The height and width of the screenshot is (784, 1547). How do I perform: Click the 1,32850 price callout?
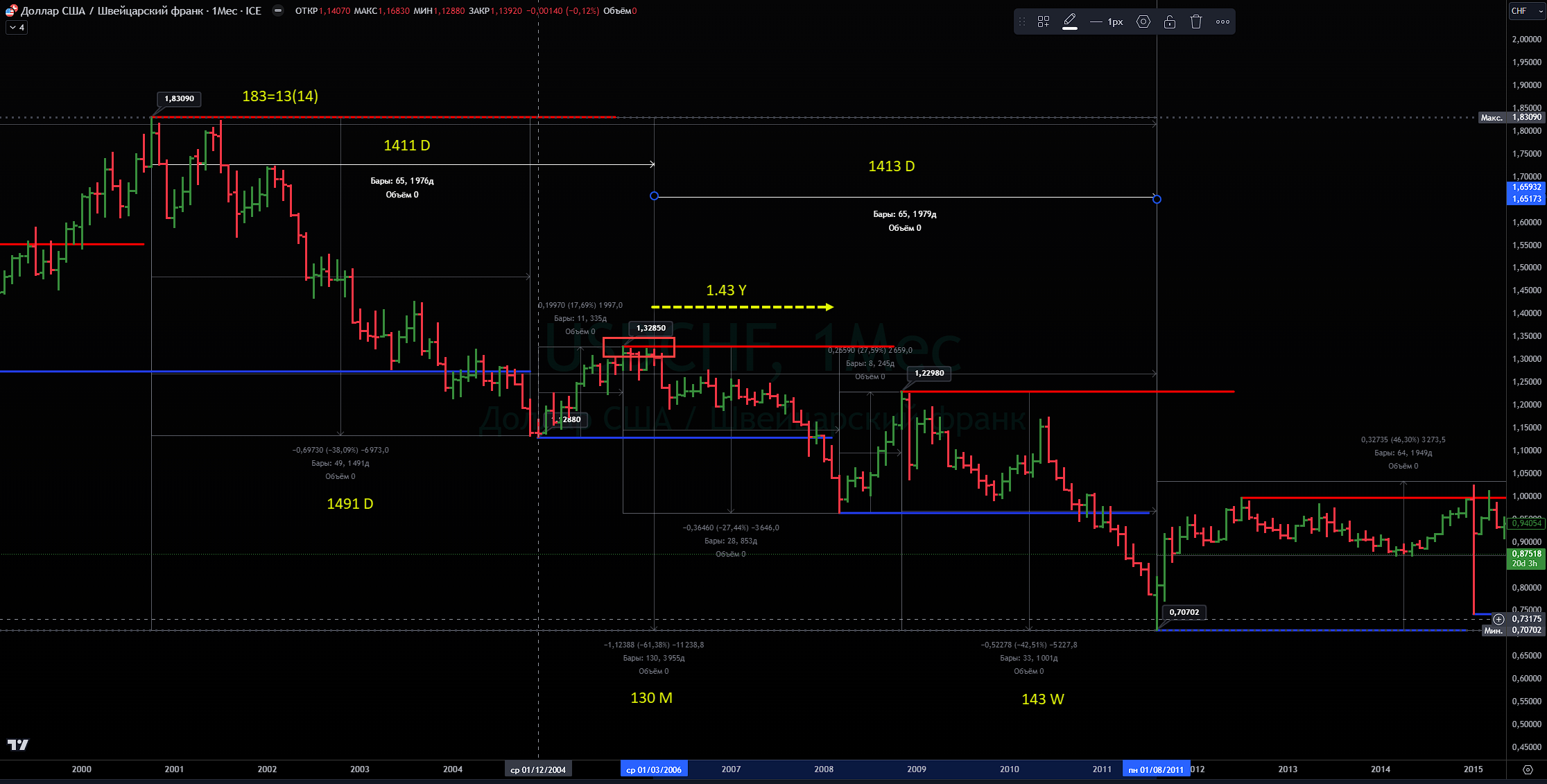click(651, 328)
